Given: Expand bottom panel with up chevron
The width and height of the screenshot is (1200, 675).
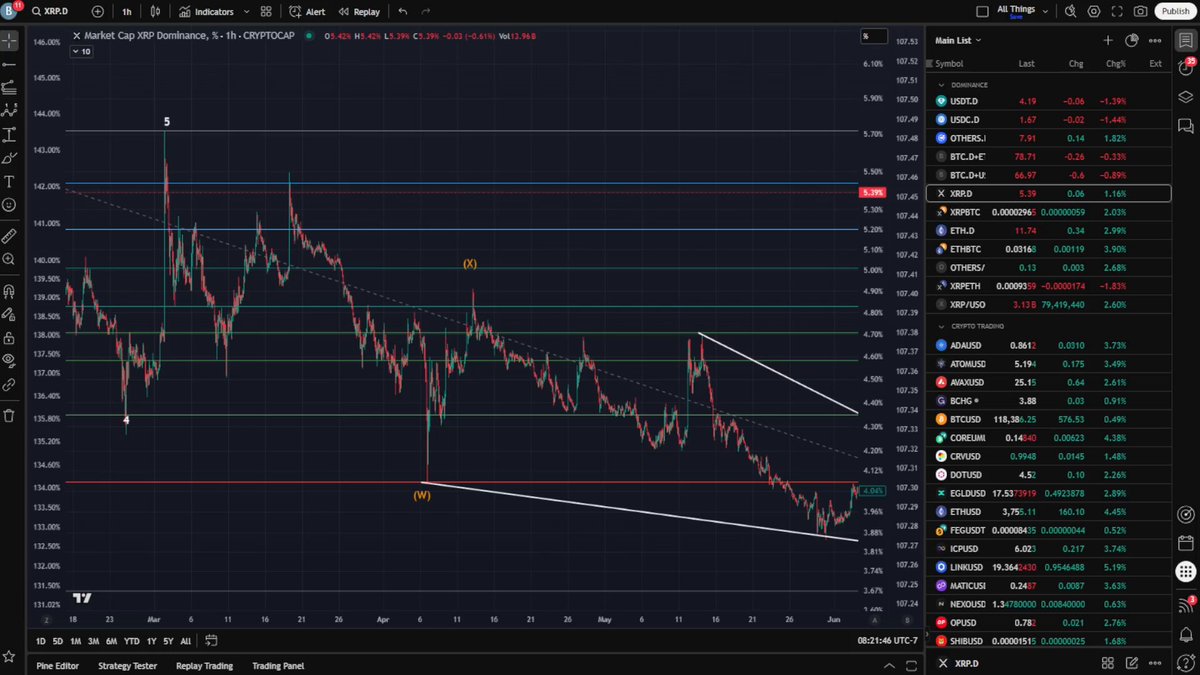Looking at the screenshot, I should pos(888,665).
